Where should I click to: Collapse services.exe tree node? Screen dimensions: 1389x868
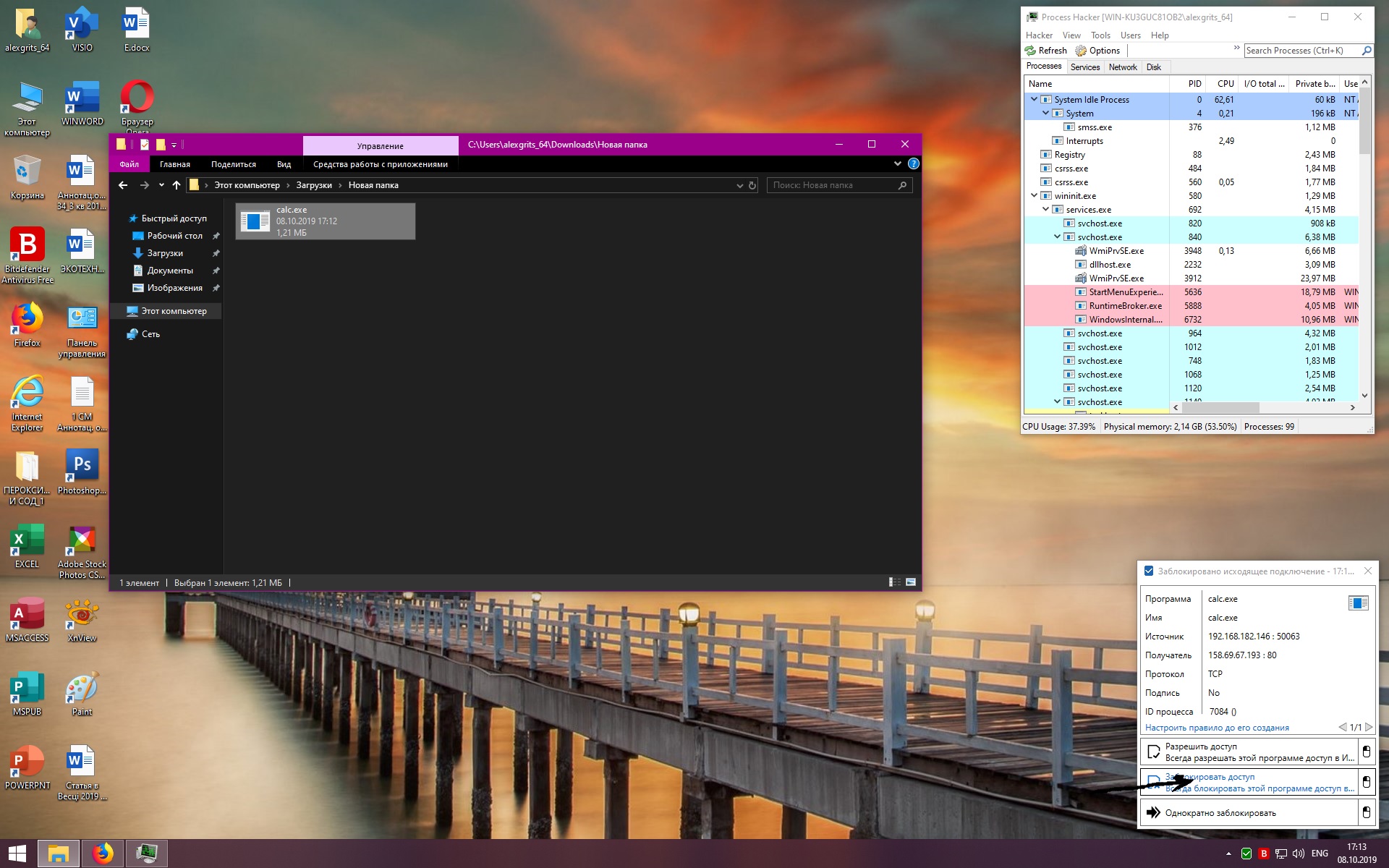click(1045, 209)
